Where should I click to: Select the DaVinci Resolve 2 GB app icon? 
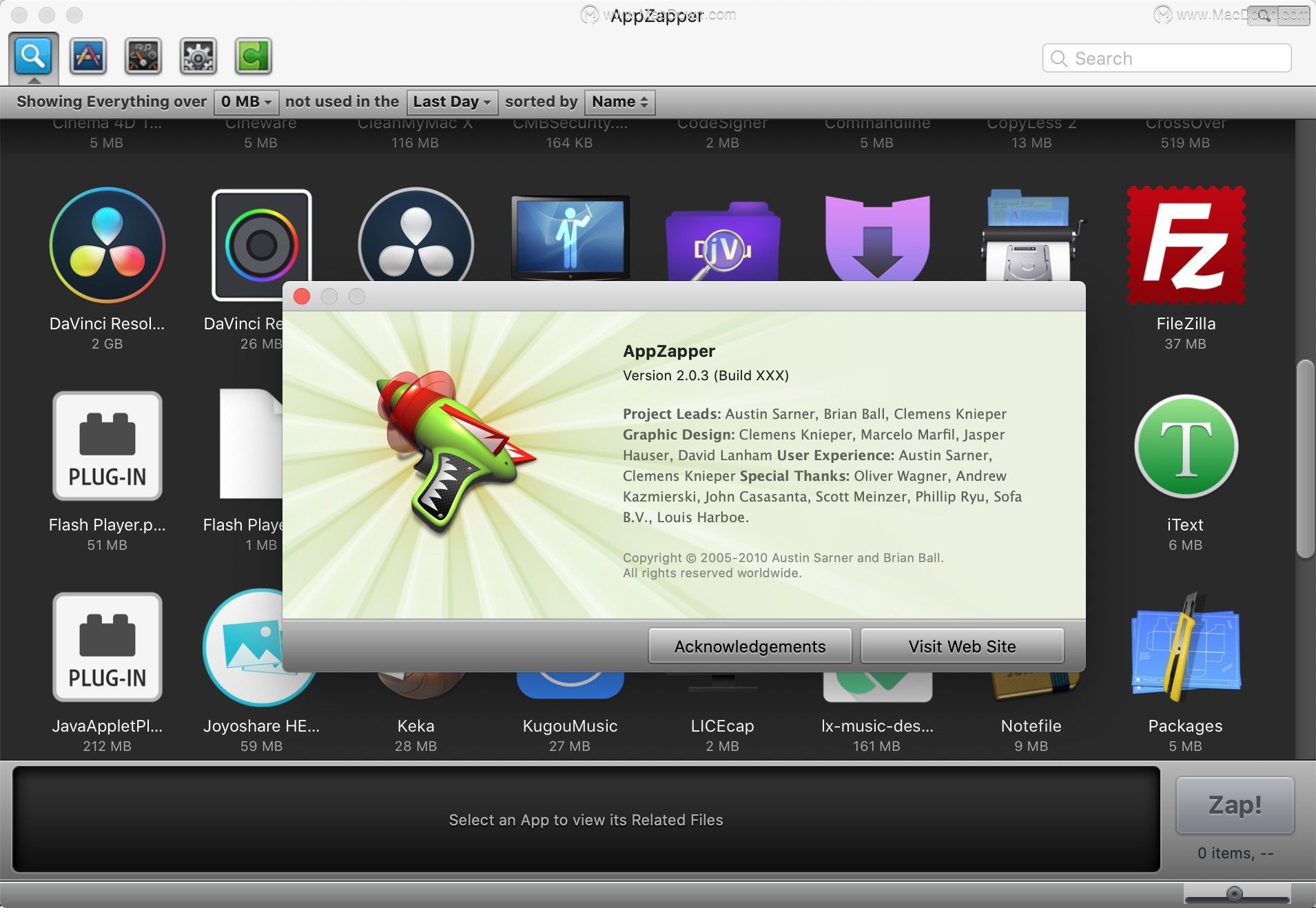coord(107,245)
